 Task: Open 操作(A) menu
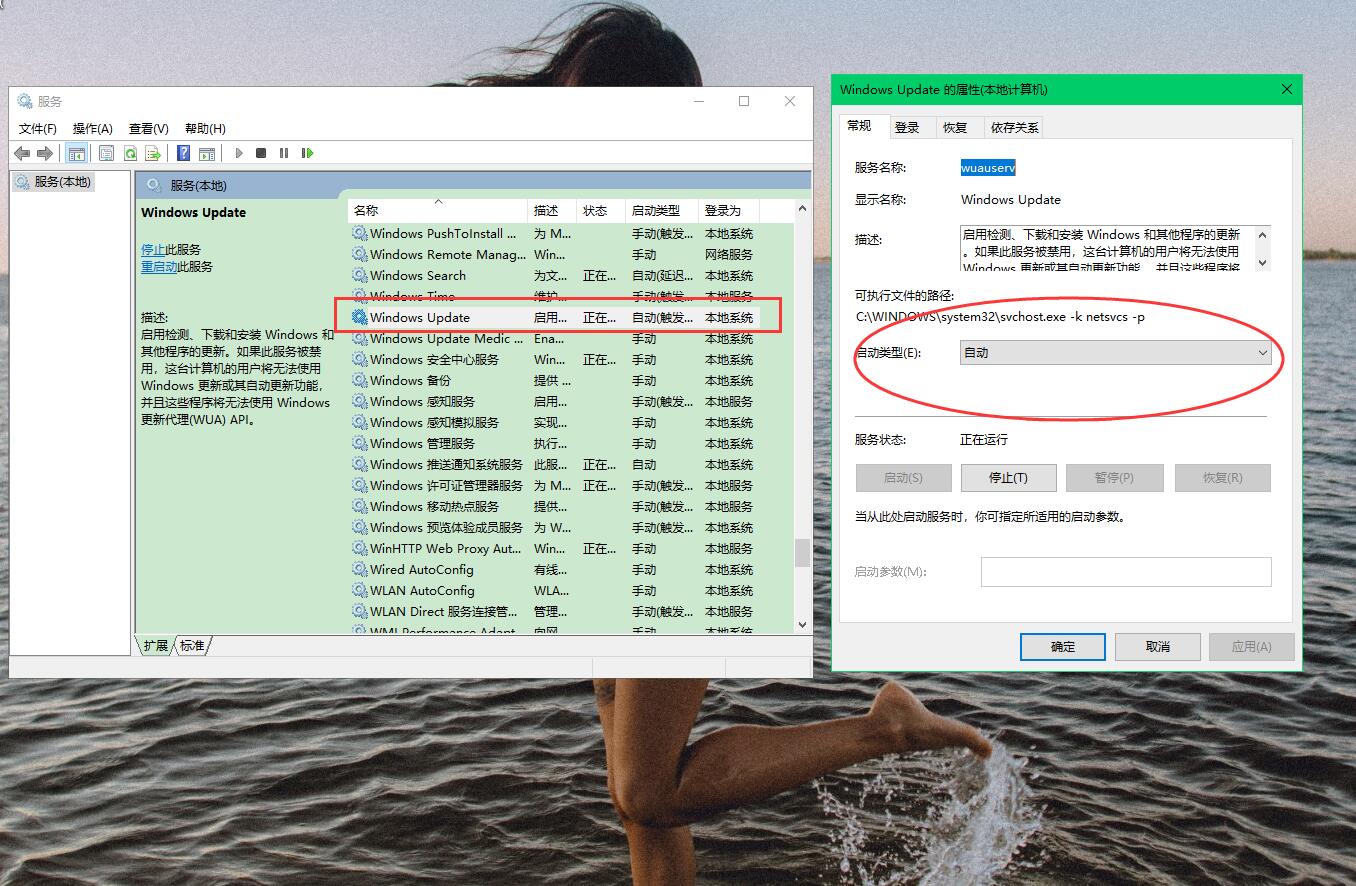pos(93,128)
